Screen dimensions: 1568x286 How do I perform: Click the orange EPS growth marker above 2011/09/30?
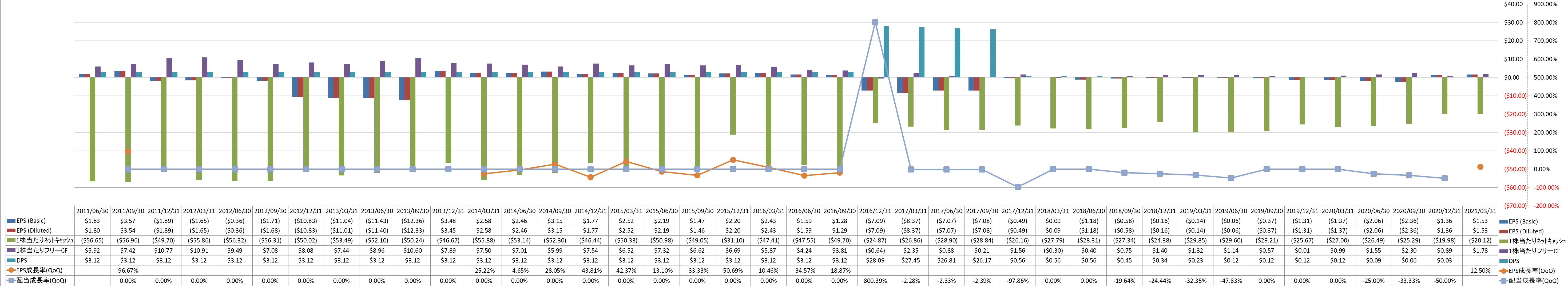pyautogui.click(x=128, y=151)
